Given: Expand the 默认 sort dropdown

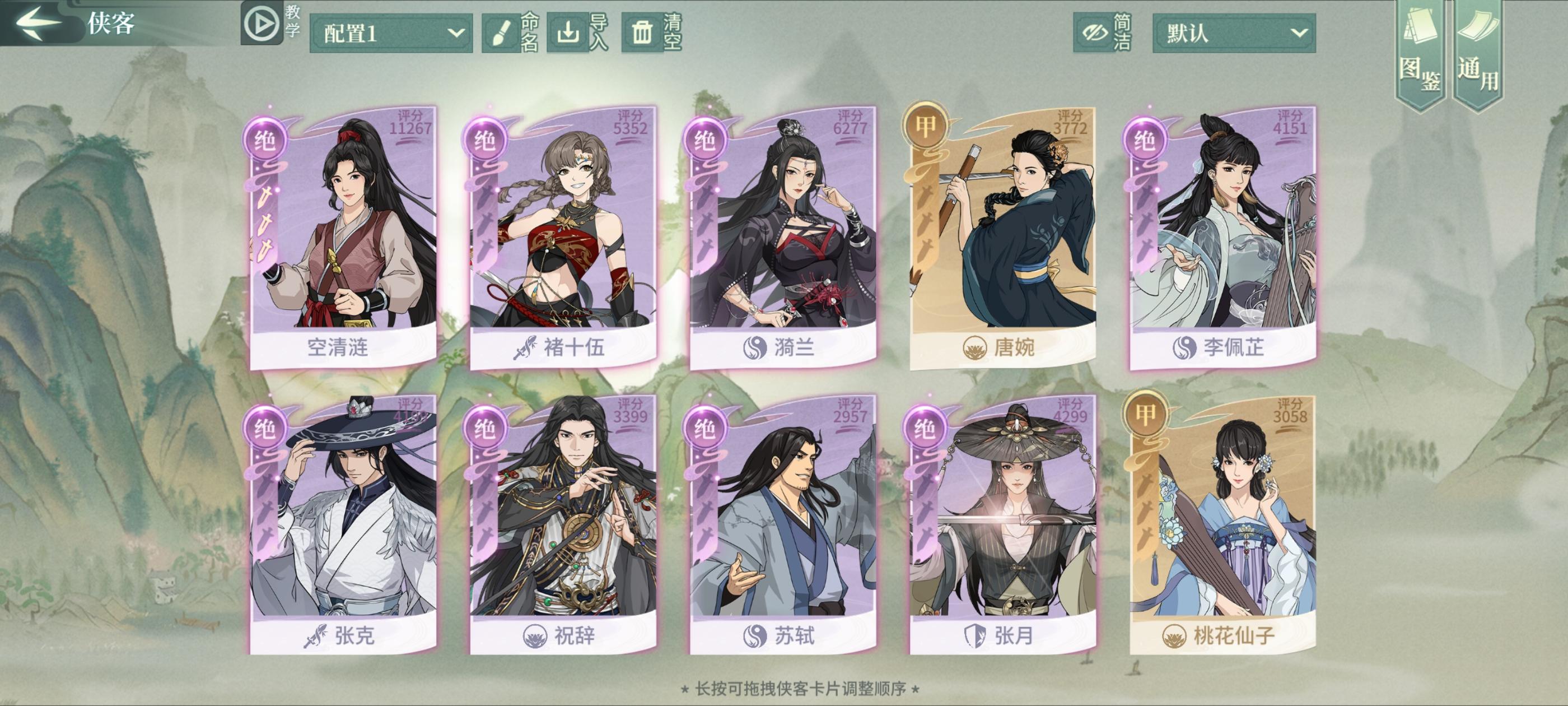Looking at the screenshot, I should coord(1234,33).
